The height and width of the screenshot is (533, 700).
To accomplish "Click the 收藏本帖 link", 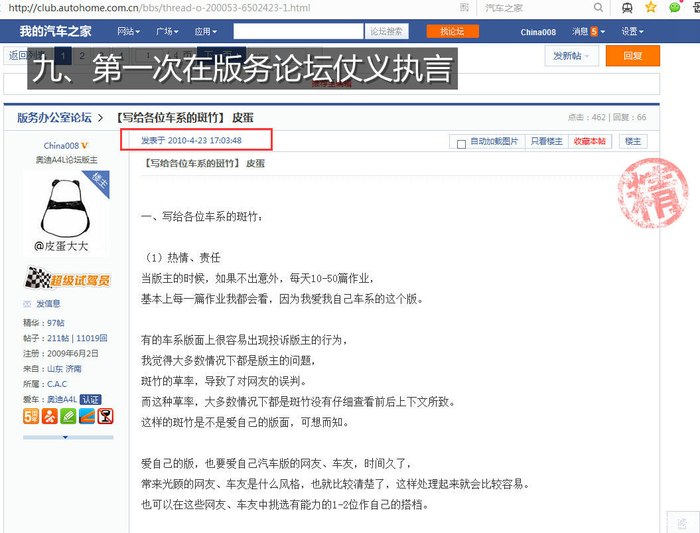I will 590,142.
